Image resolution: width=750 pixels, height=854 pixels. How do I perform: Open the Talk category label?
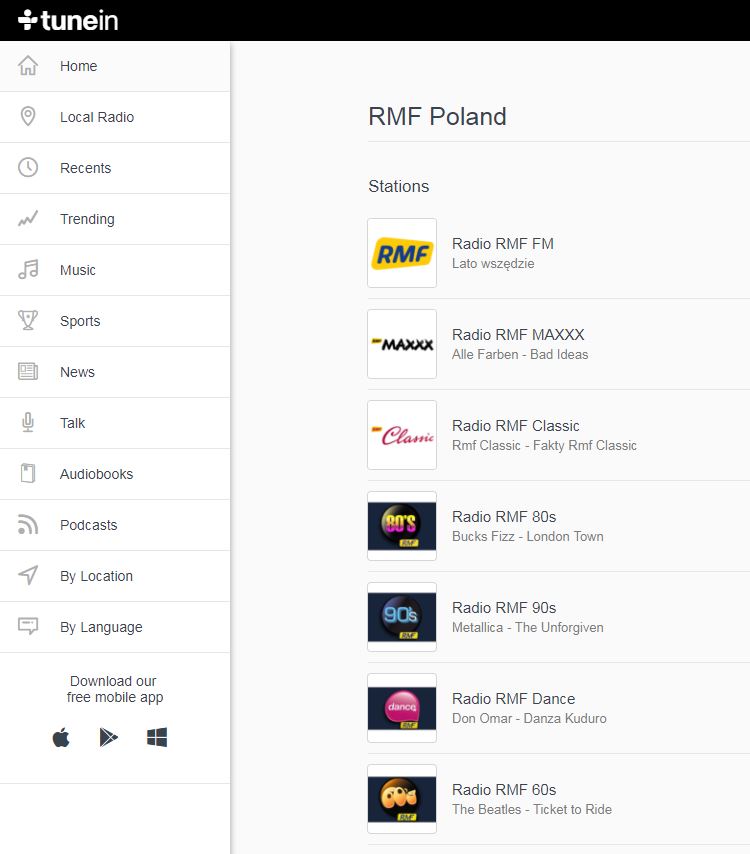coord(72,423)
